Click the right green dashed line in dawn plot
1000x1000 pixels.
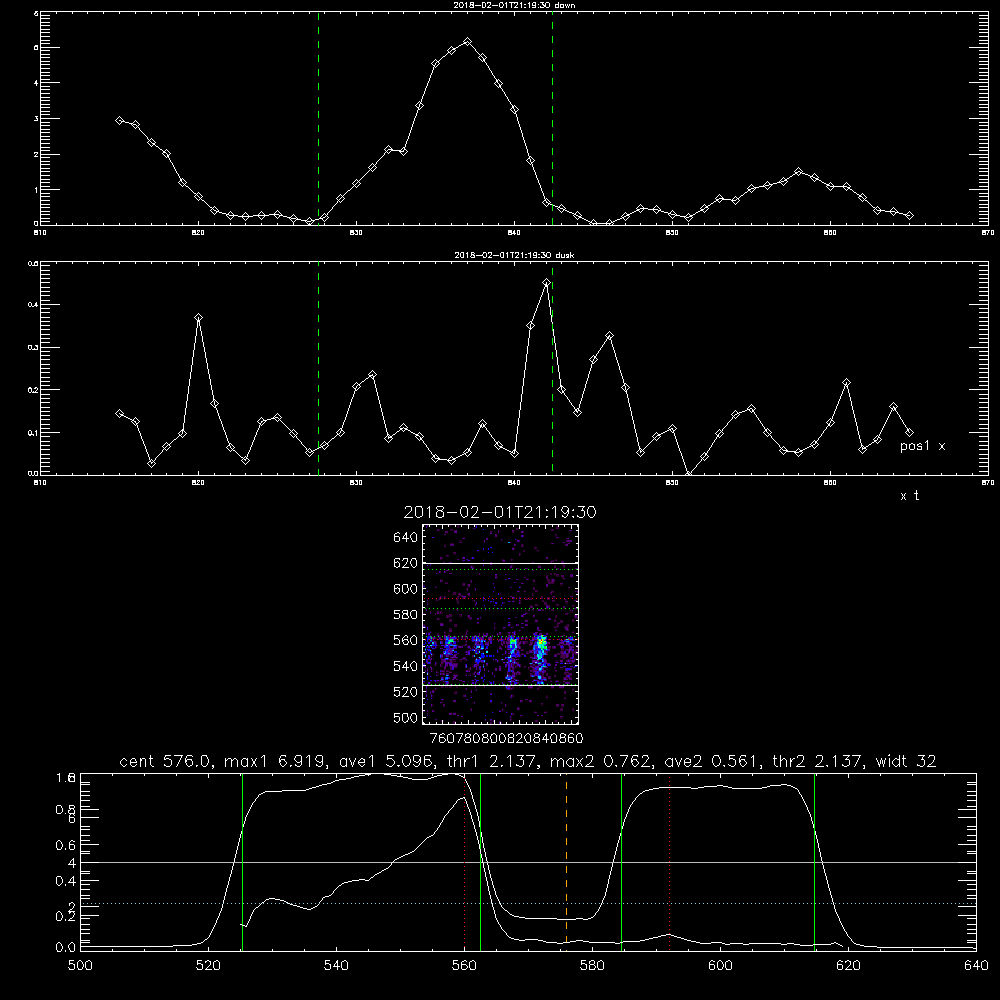click(552, 118)
